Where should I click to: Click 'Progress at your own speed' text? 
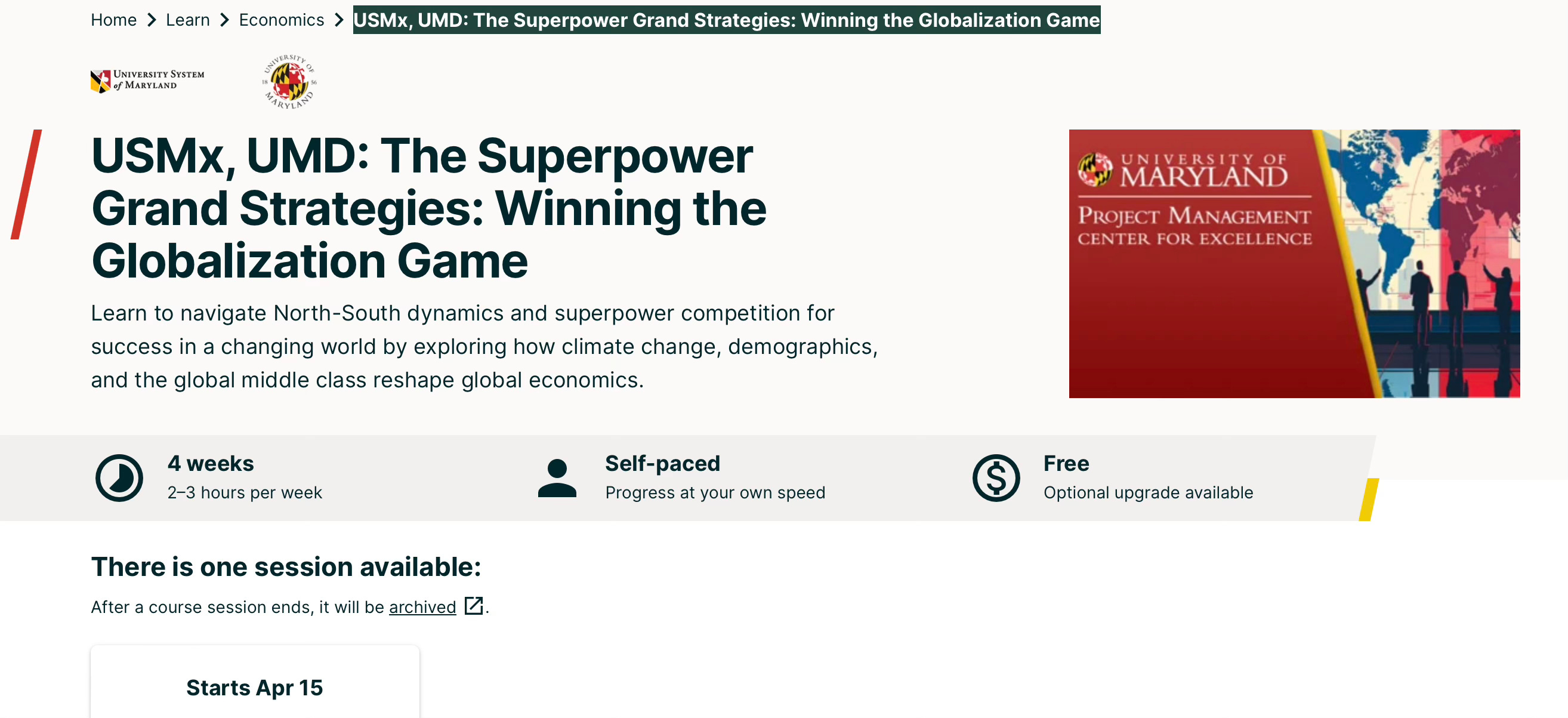click(x=715, y=492)
